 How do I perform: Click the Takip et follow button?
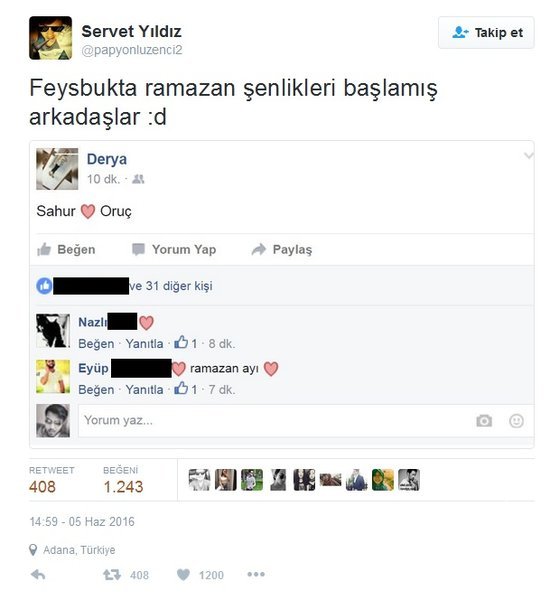click(486, 33)
